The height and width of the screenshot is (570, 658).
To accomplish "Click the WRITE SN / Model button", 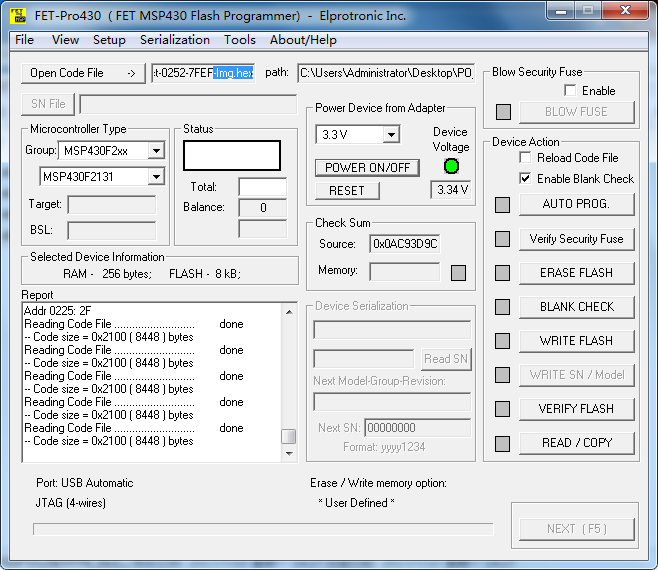I will [576, 375].
